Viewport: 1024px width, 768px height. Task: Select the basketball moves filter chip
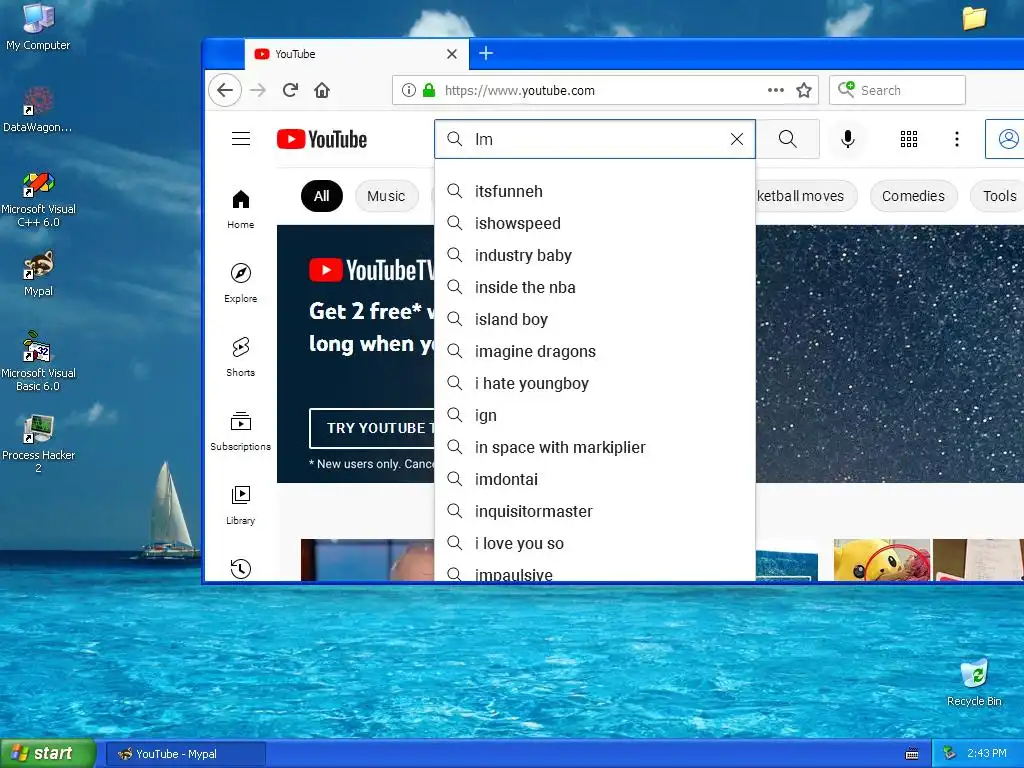click(806, 196)
